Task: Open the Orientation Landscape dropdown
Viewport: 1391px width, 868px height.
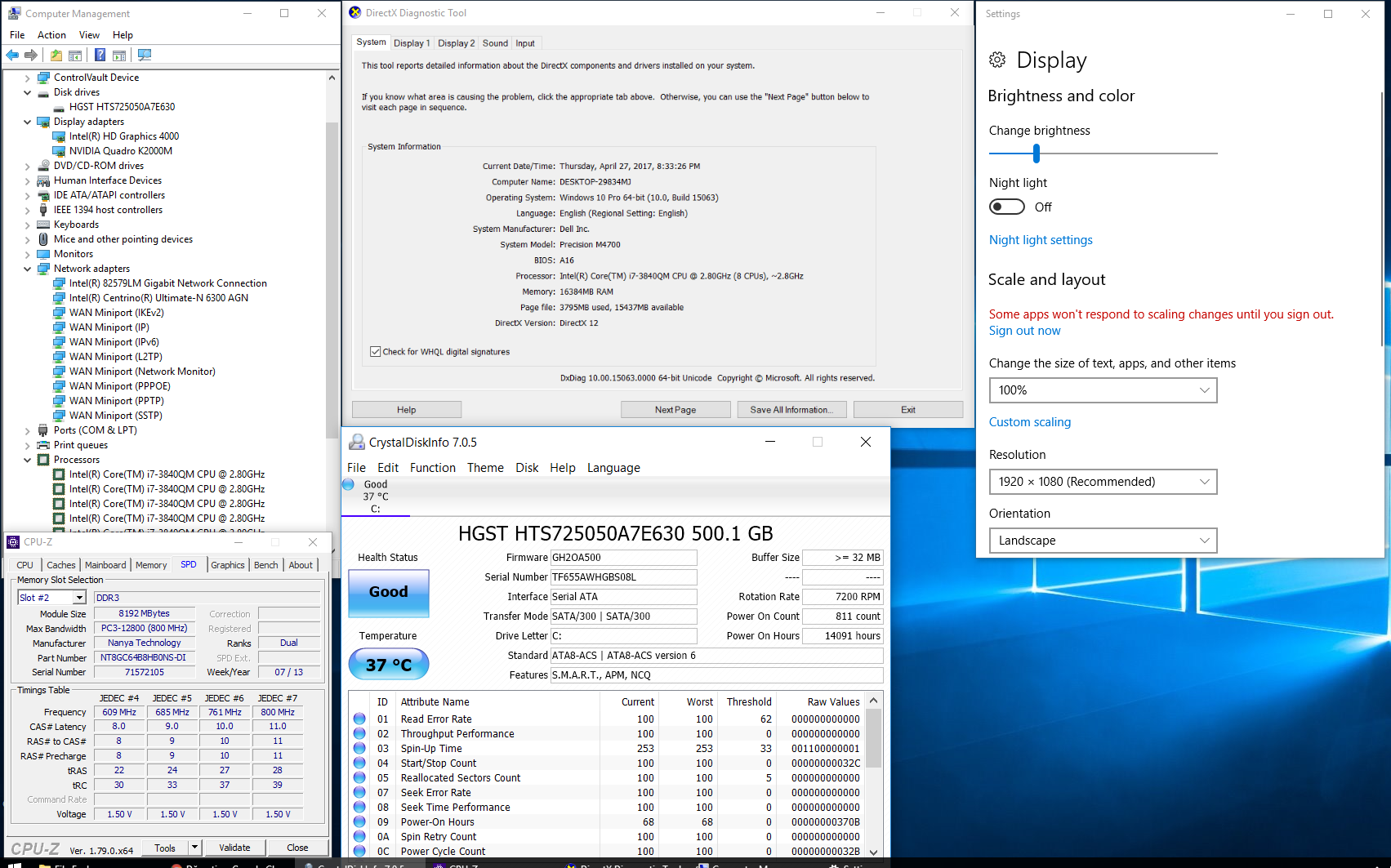Action: coord(1103,541)
